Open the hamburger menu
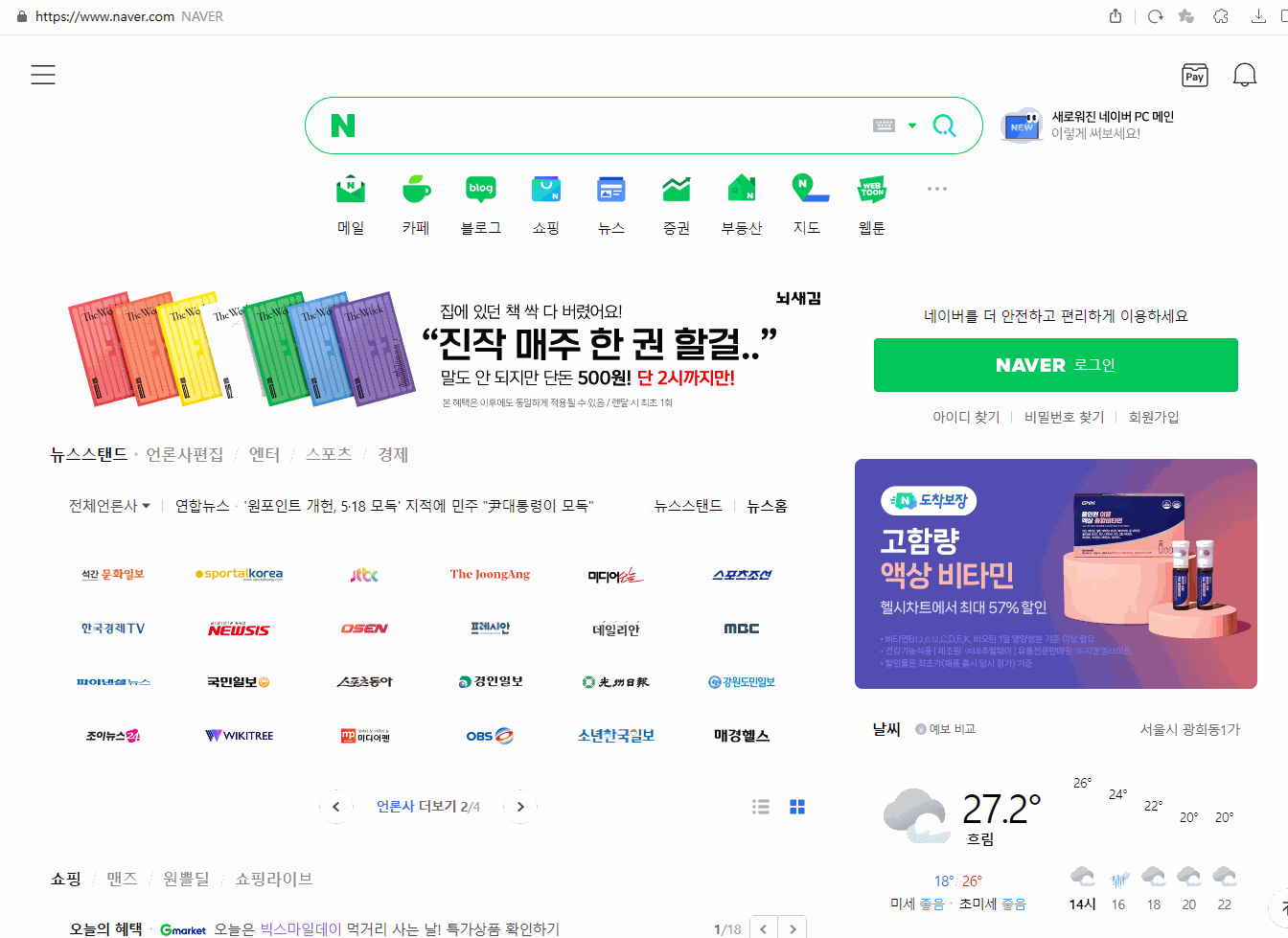Viewport: 1288px width, 938px height. pyautogui.click(x=43, y=75)
